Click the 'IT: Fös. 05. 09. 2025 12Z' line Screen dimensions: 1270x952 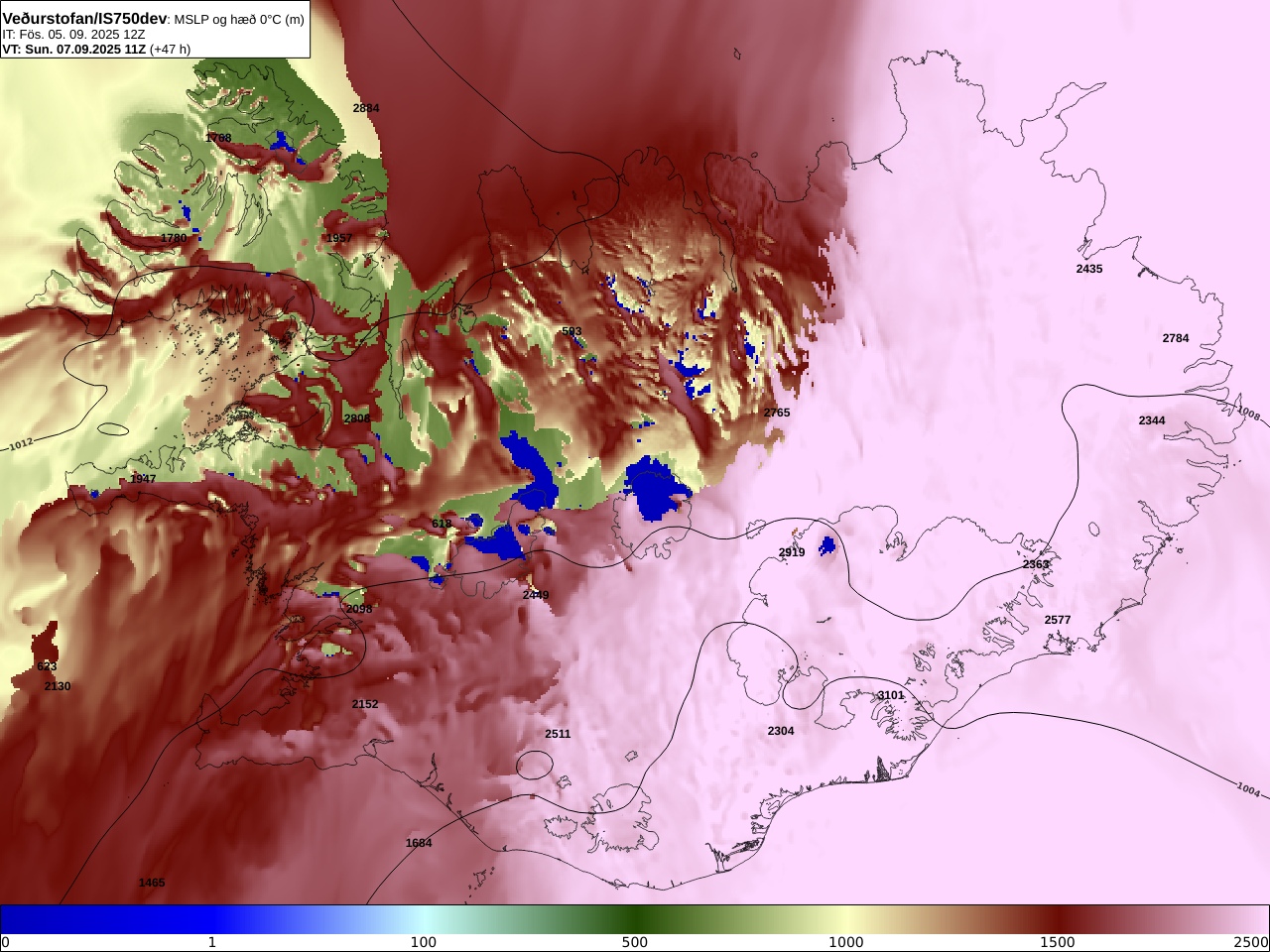pyautogui.click(x=73, y=34)
